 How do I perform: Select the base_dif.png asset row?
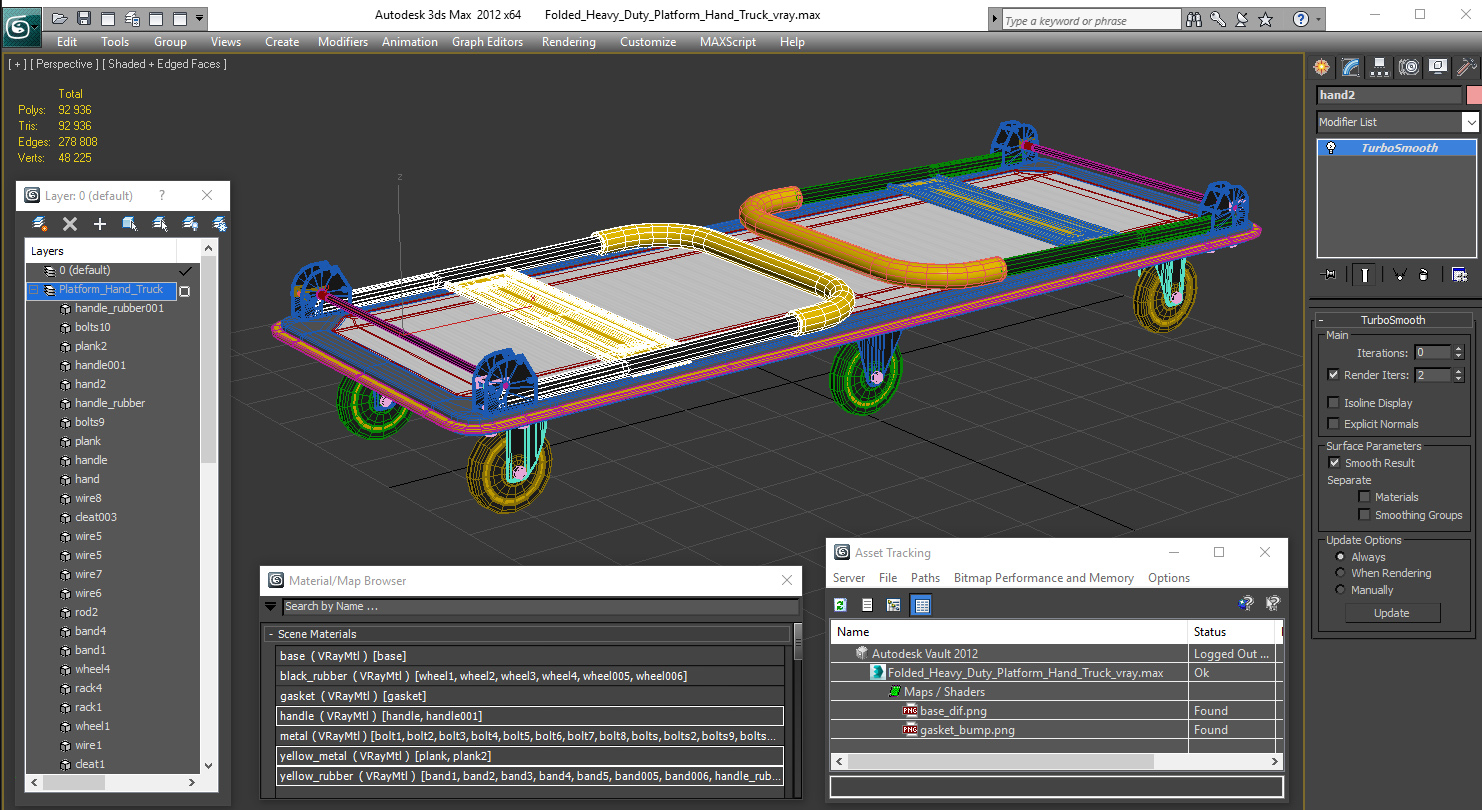click(x=1055, y=711)
